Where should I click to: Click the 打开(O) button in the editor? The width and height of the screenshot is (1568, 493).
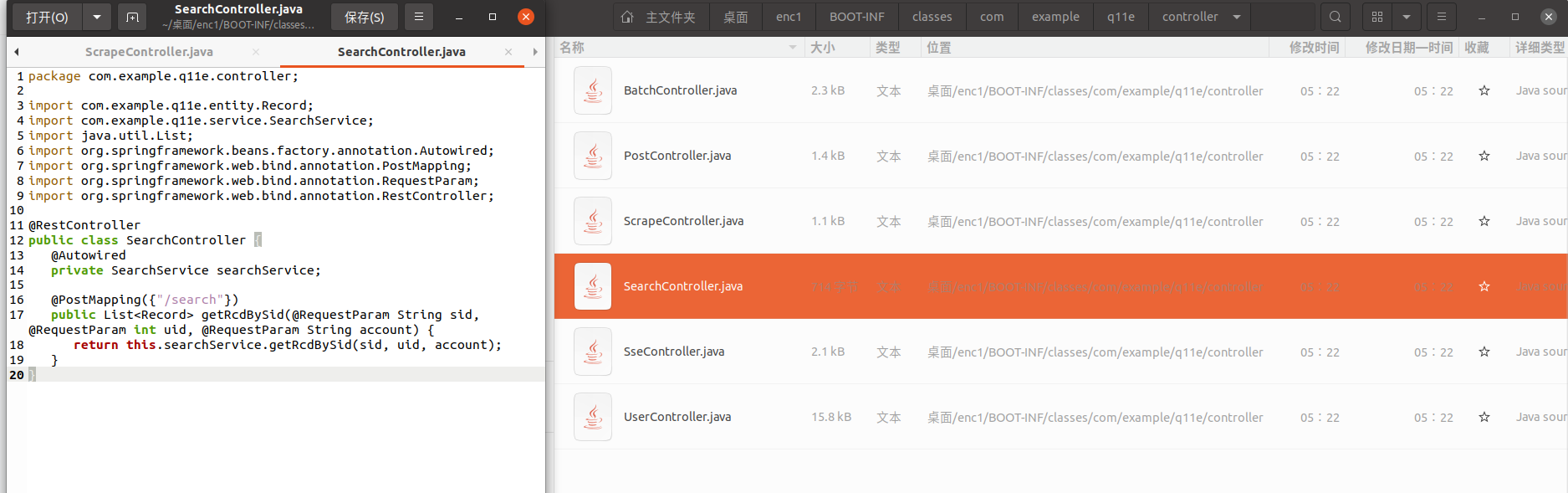click(47, 17)
